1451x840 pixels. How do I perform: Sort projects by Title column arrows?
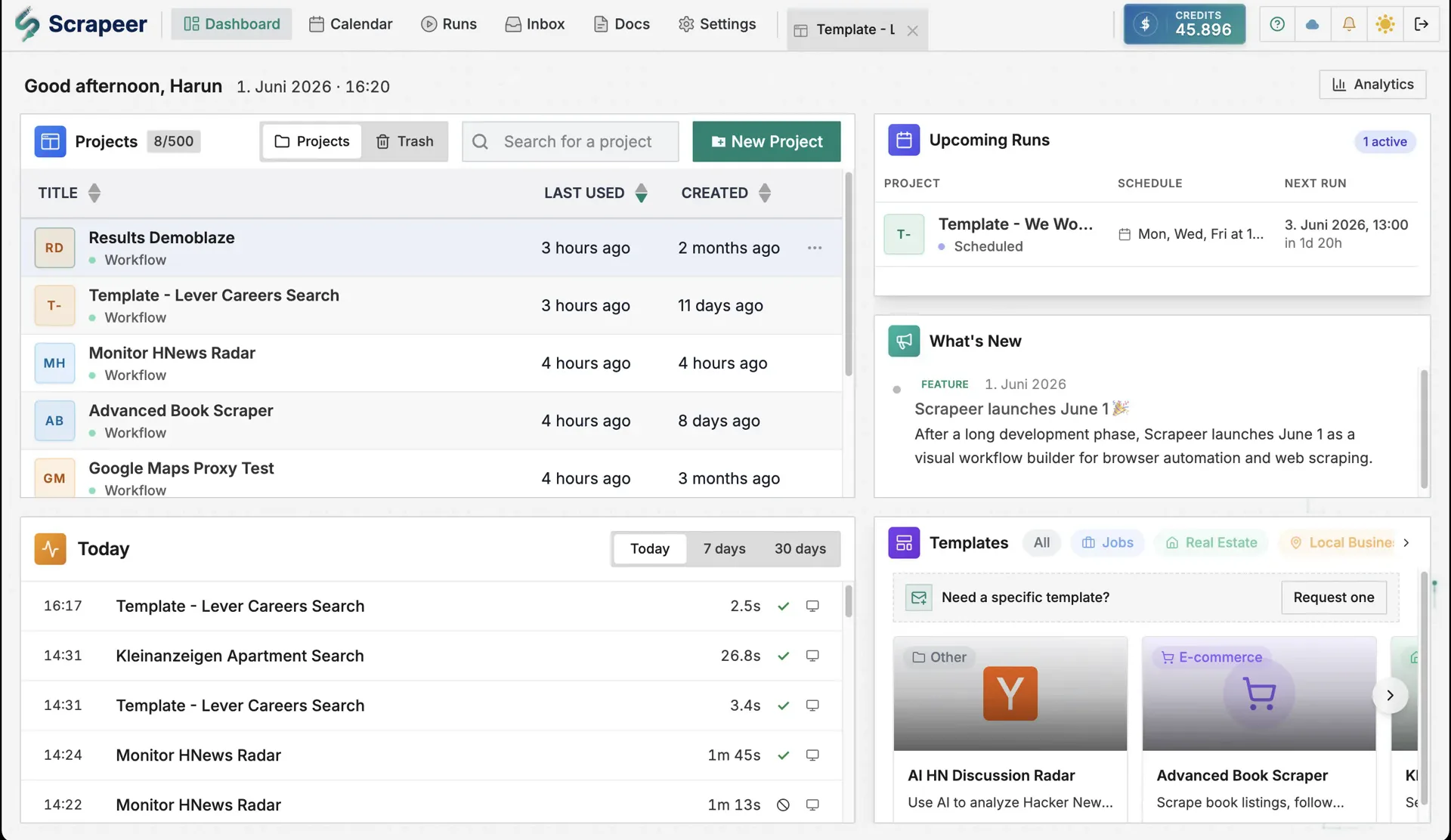coord(94,193)
